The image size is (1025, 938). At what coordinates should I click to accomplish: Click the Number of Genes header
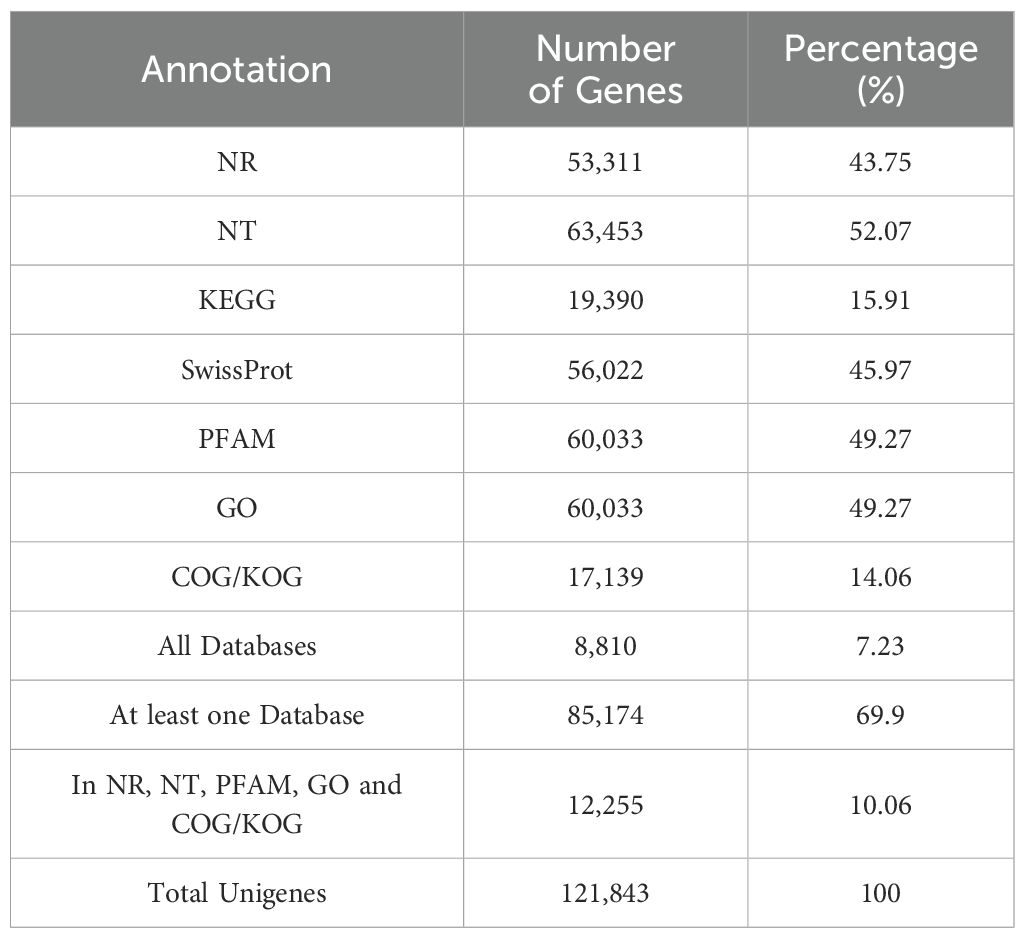tap(605, 69)
